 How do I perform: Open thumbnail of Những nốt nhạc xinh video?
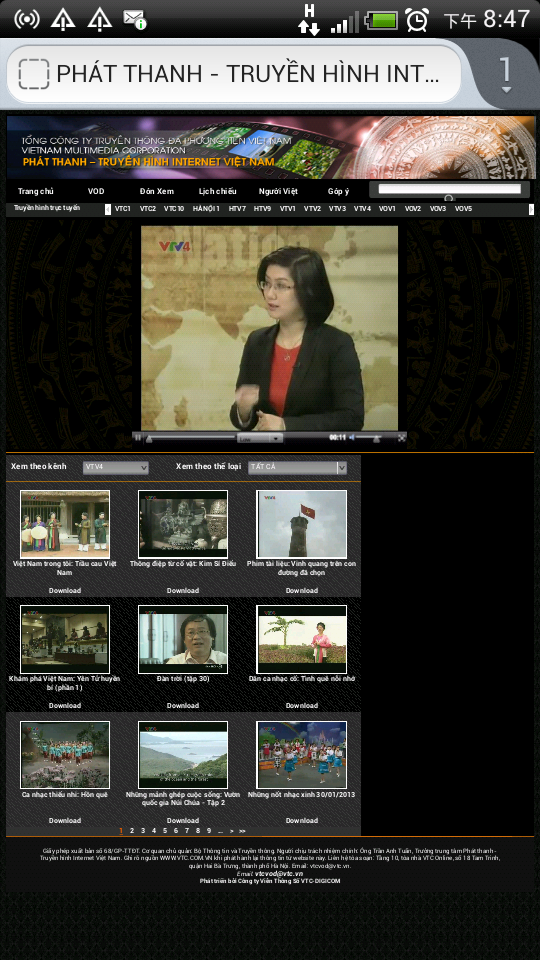(x=301, y=755)
